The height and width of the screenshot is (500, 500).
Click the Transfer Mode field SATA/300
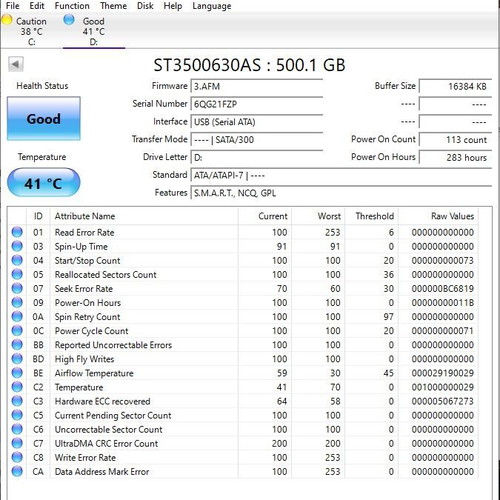click(257, 139)
